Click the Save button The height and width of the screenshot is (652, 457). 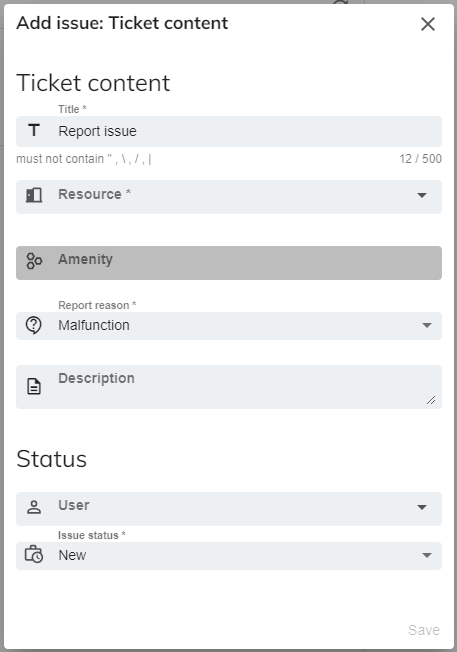[x=424, y=630]
